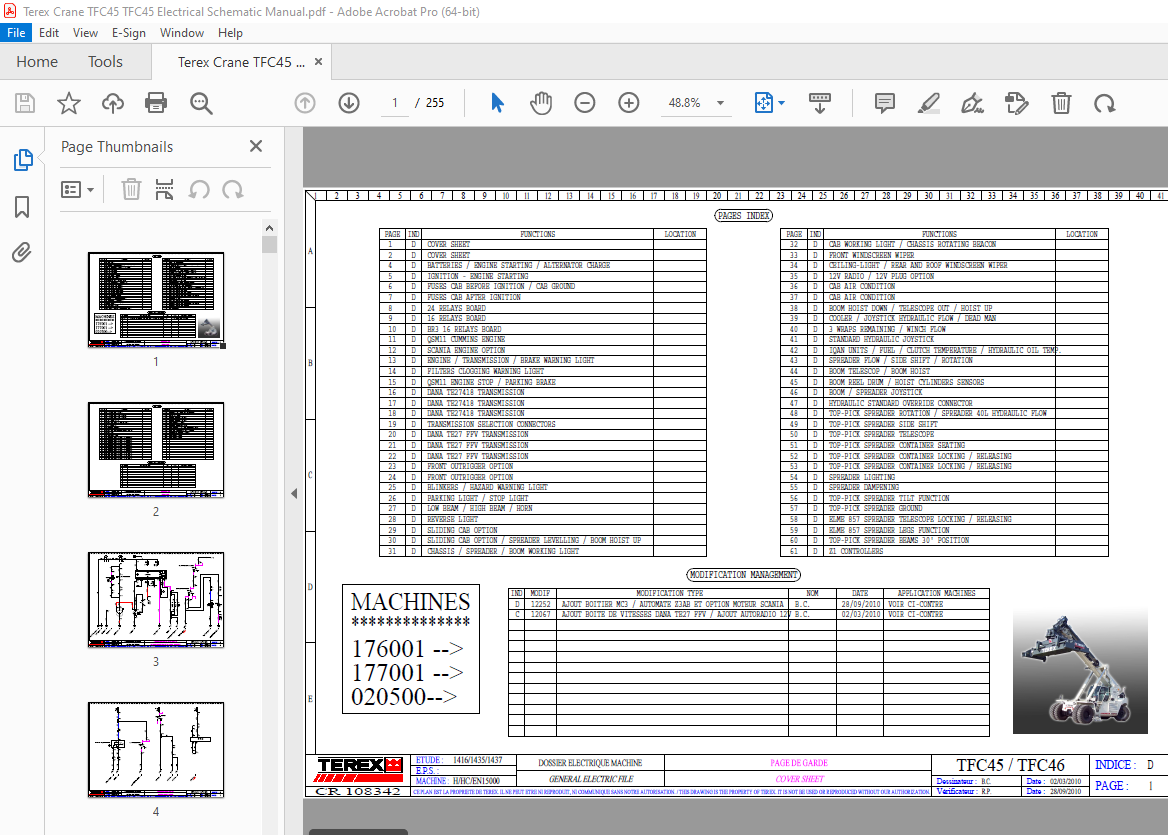Click the page number input field
1168x835 pixels.
click(395, 103)
